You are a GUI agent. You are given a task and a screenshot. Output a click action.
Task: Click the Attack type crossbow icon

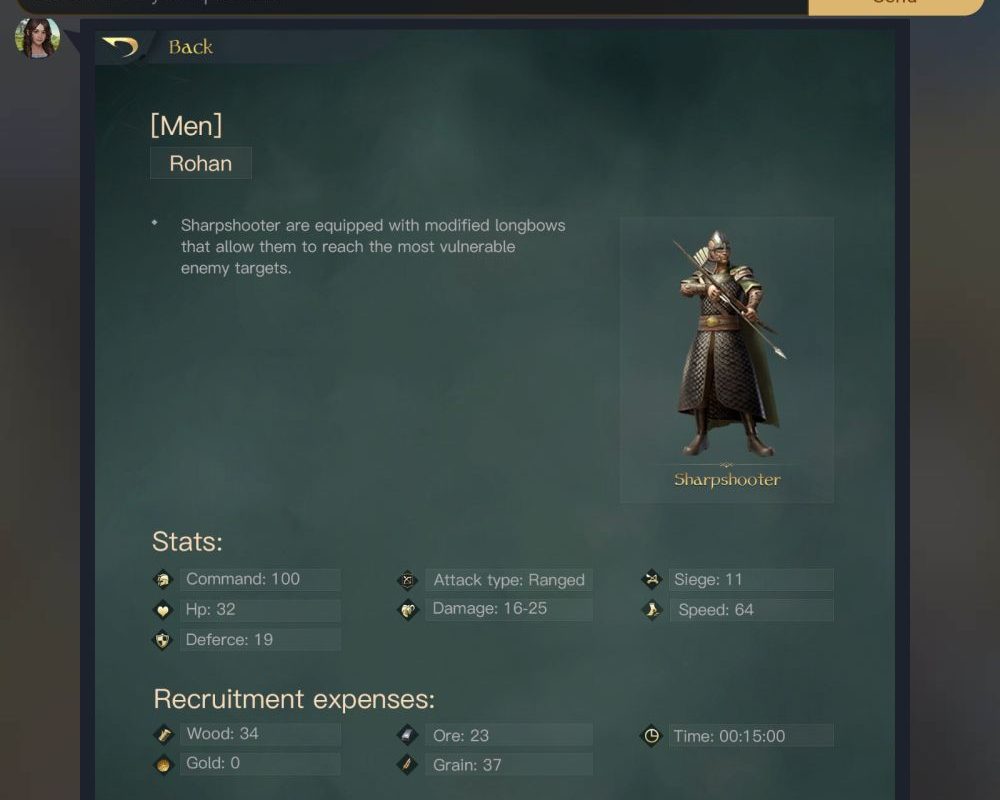[x=408, y=580]
